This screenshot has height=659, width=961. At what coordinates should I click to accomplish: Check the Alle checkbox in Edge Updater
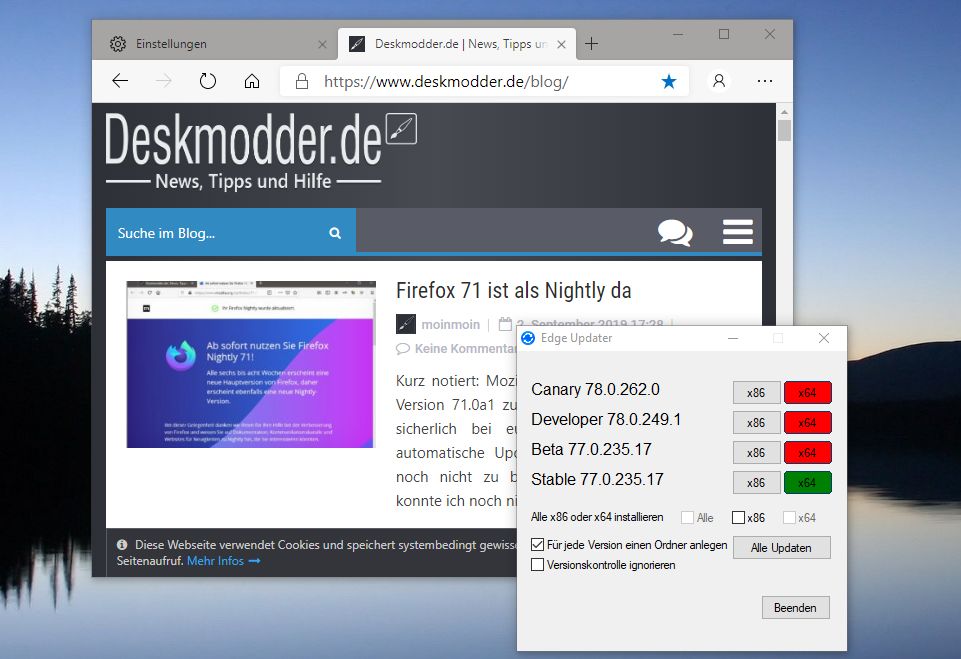688,518
